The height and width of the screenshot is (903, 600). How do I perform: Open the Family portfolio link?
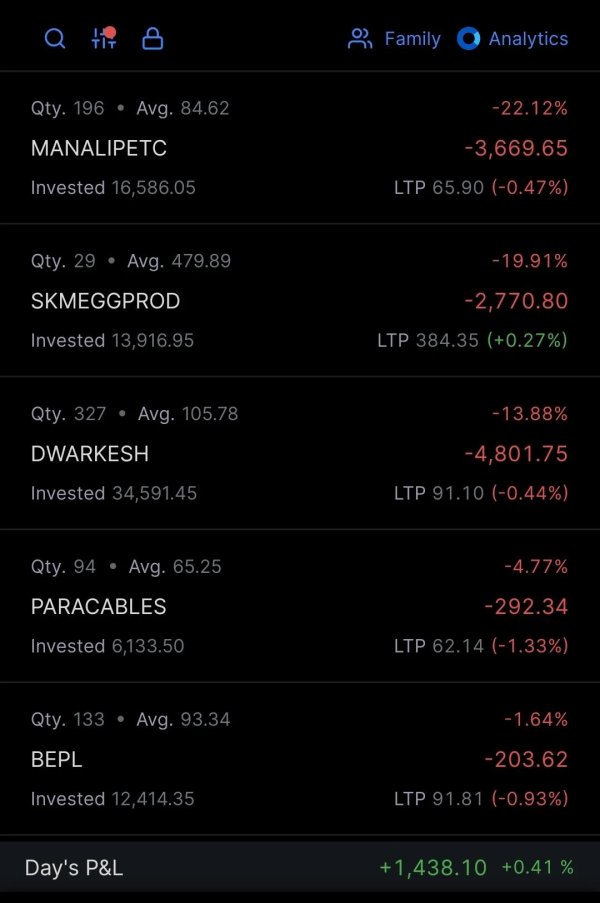click(412, 39)
